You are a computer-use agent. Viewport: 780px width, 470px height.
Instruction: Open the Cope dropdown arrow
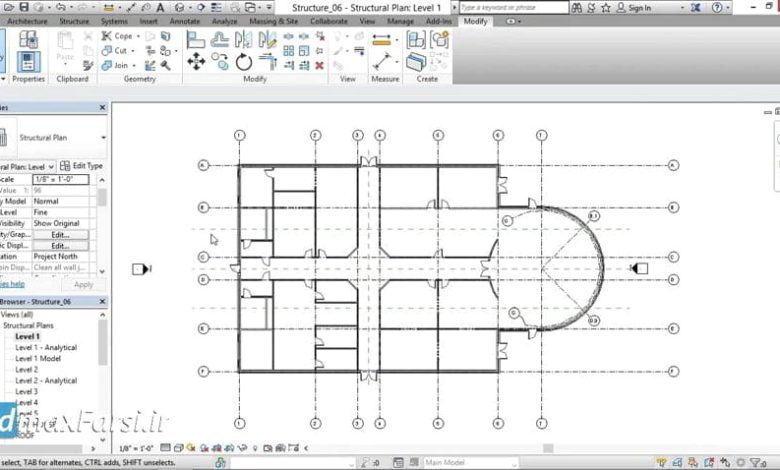click(138, 36)
